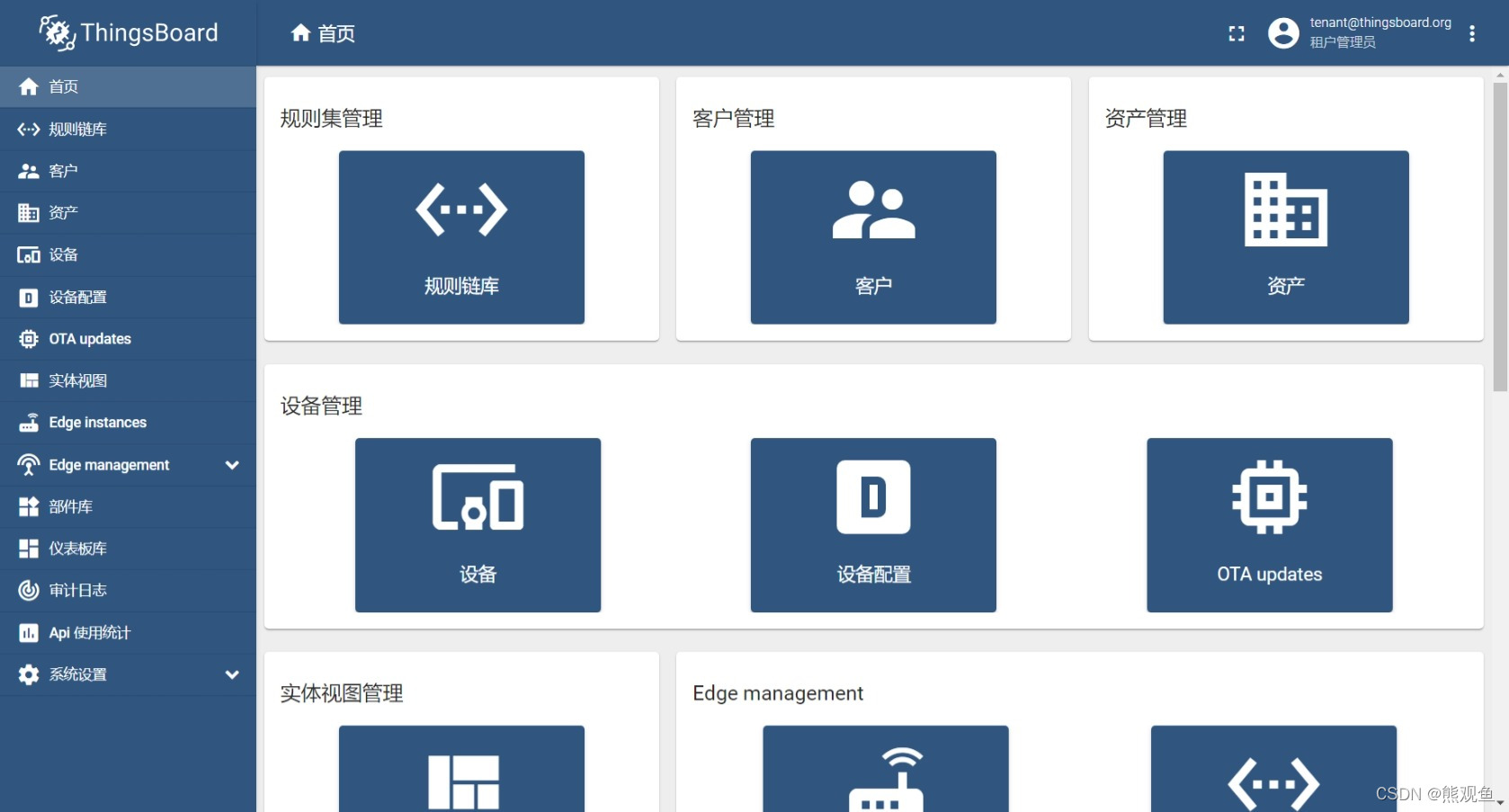Screen dimensions: 1509x812
Task: Toggle fullscreen mode in the top bar
Action: (1236, 32)
